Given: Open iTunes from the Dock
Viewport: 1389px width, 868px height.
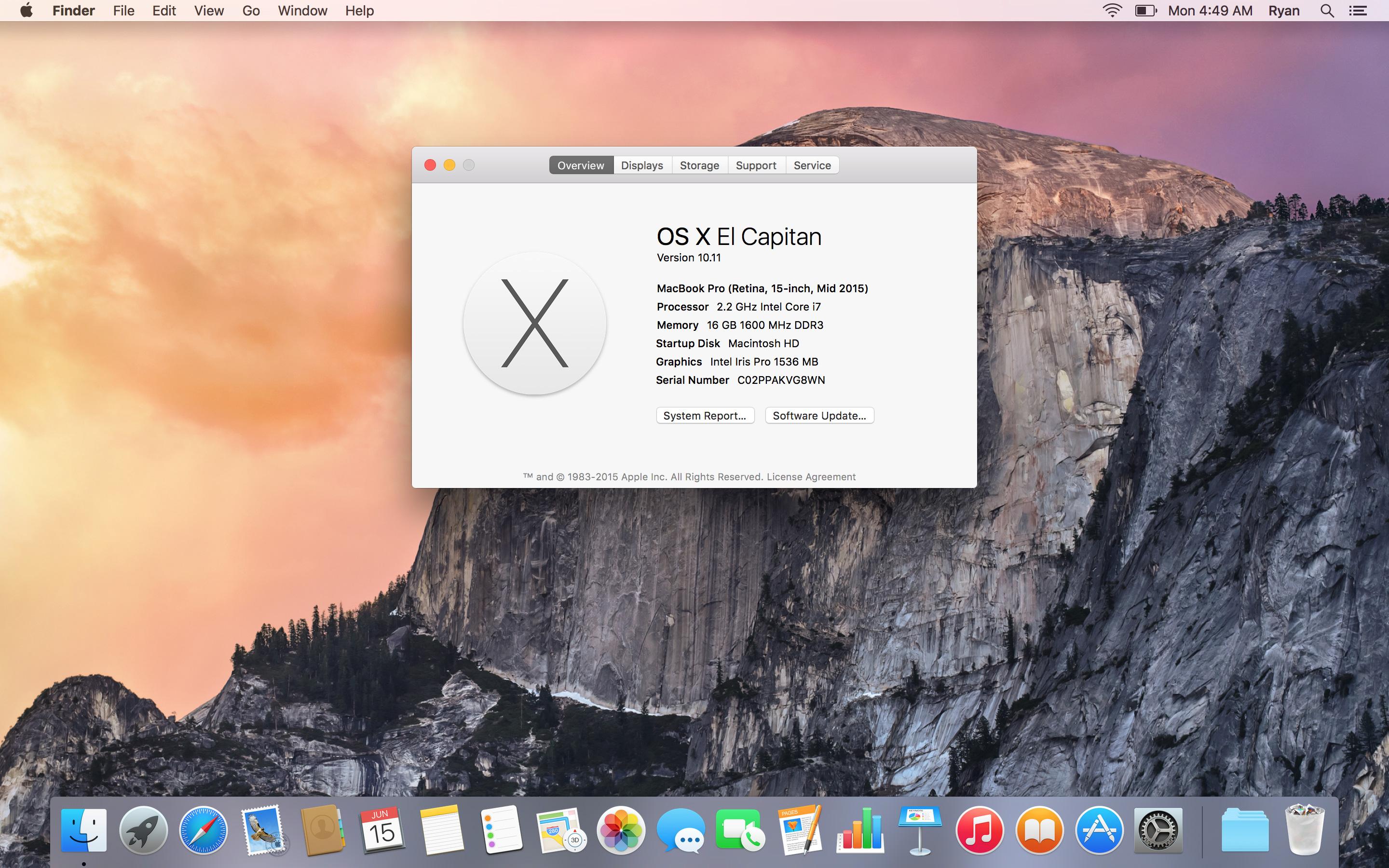Looking at the screenshot, I should point(979,830).
